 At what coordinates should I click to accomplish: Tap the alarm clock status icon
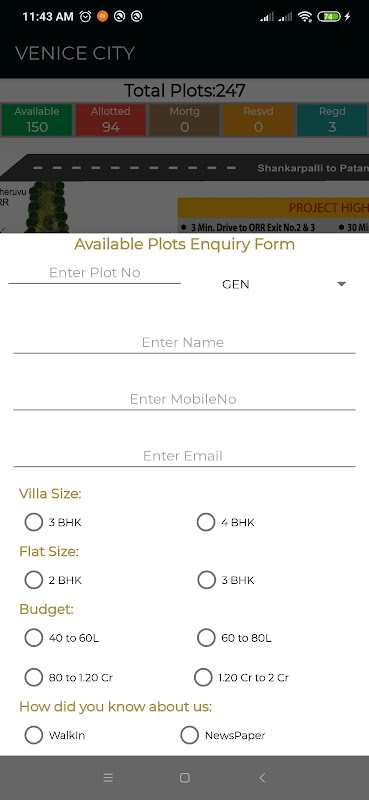coord(85,16)
